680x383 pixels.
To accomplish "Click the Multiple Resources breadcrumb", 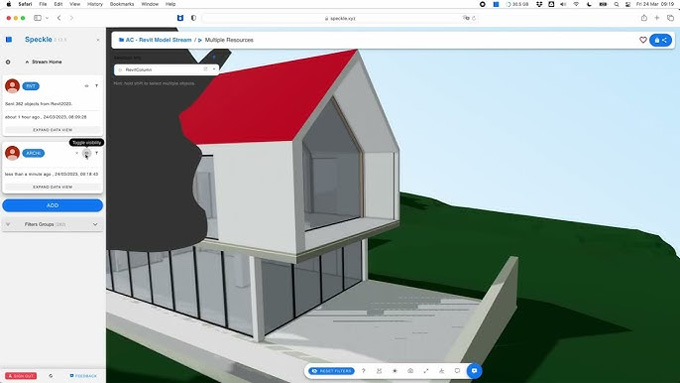I will tap(229, 40).
